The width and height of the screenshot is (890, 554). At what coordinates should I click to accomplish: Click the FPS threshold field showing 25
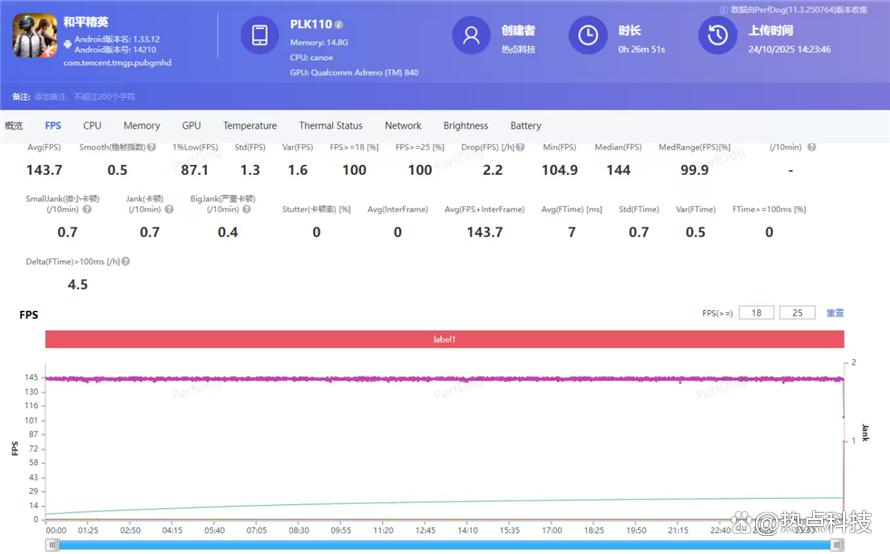797,313
